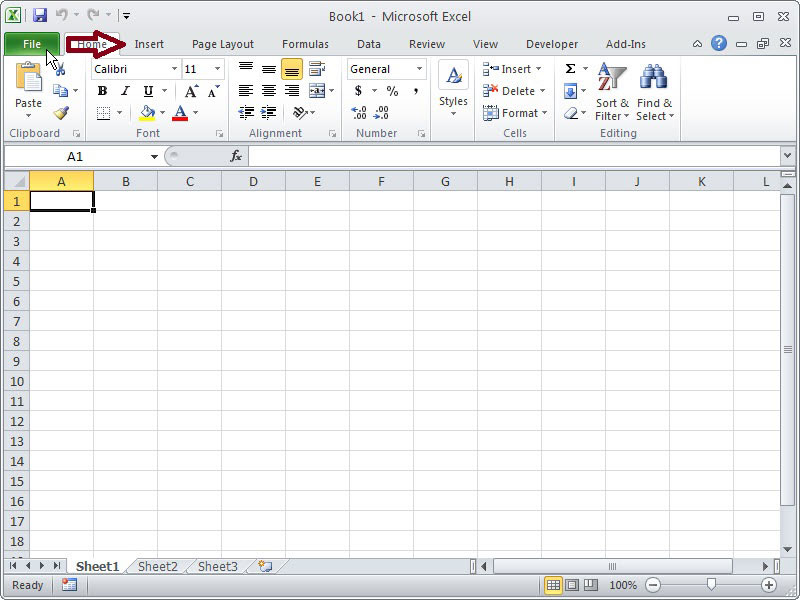Open Excel Help question mark

coord(719,43)
